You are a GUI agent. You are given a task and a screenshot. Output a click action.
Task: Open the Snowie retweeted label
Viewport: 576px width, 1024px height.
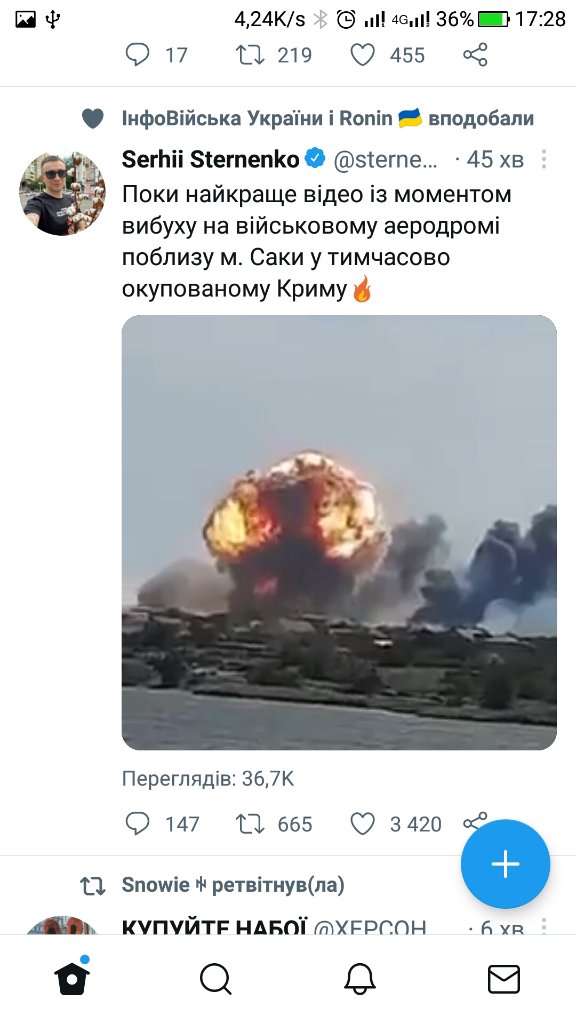coord(232,885)
